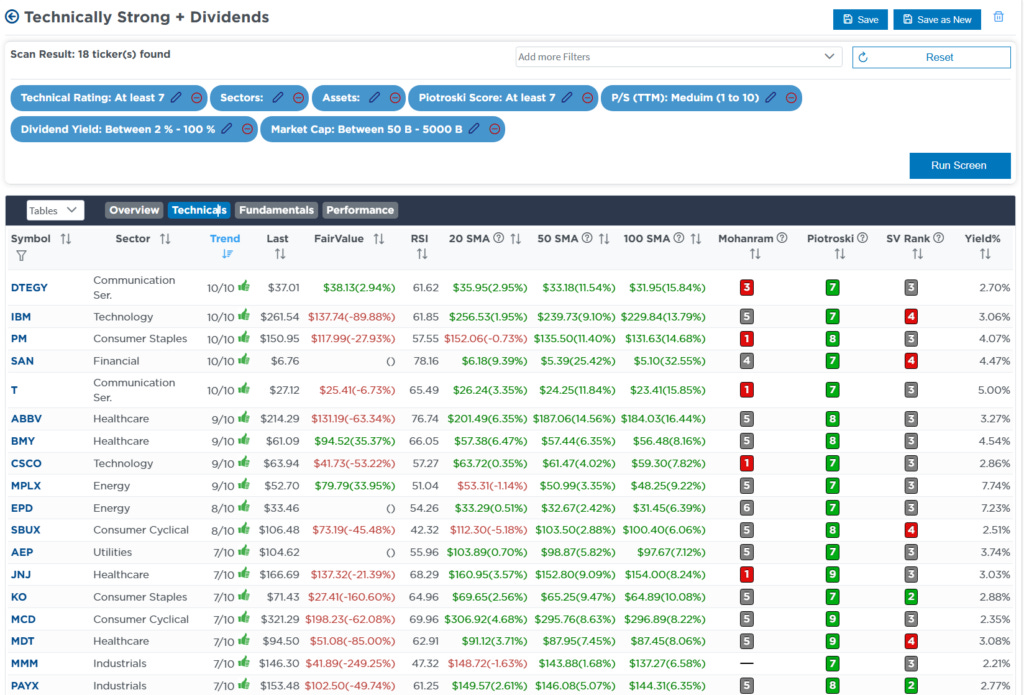The width and height of the screenshot is (1024, 695).
Task: Sort the table by Yield%
Action: [x=985, y=254]
